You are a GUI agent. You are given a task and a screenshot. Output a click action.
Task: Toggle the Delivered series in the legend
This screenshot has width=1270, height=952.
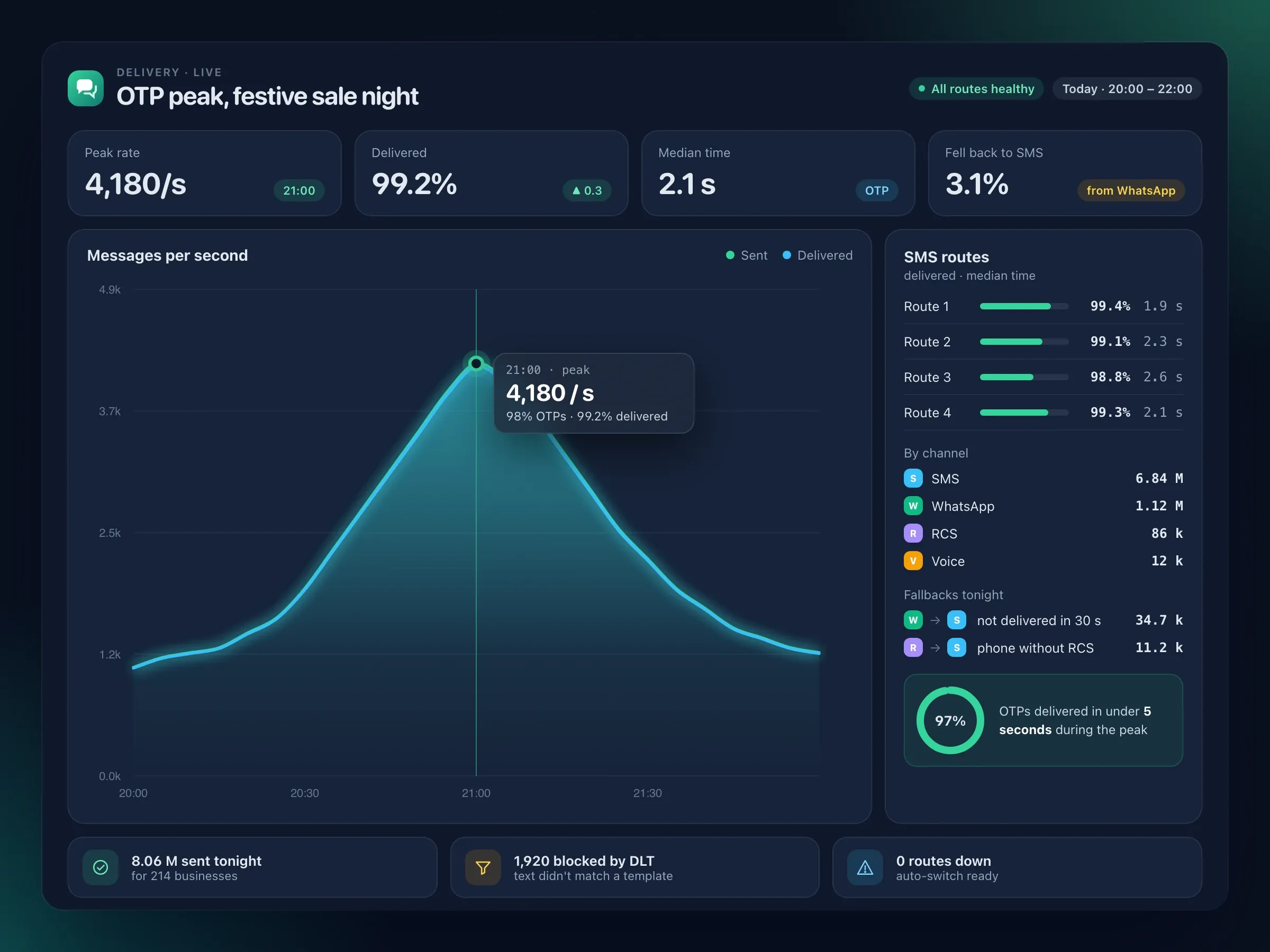(818, 255)
